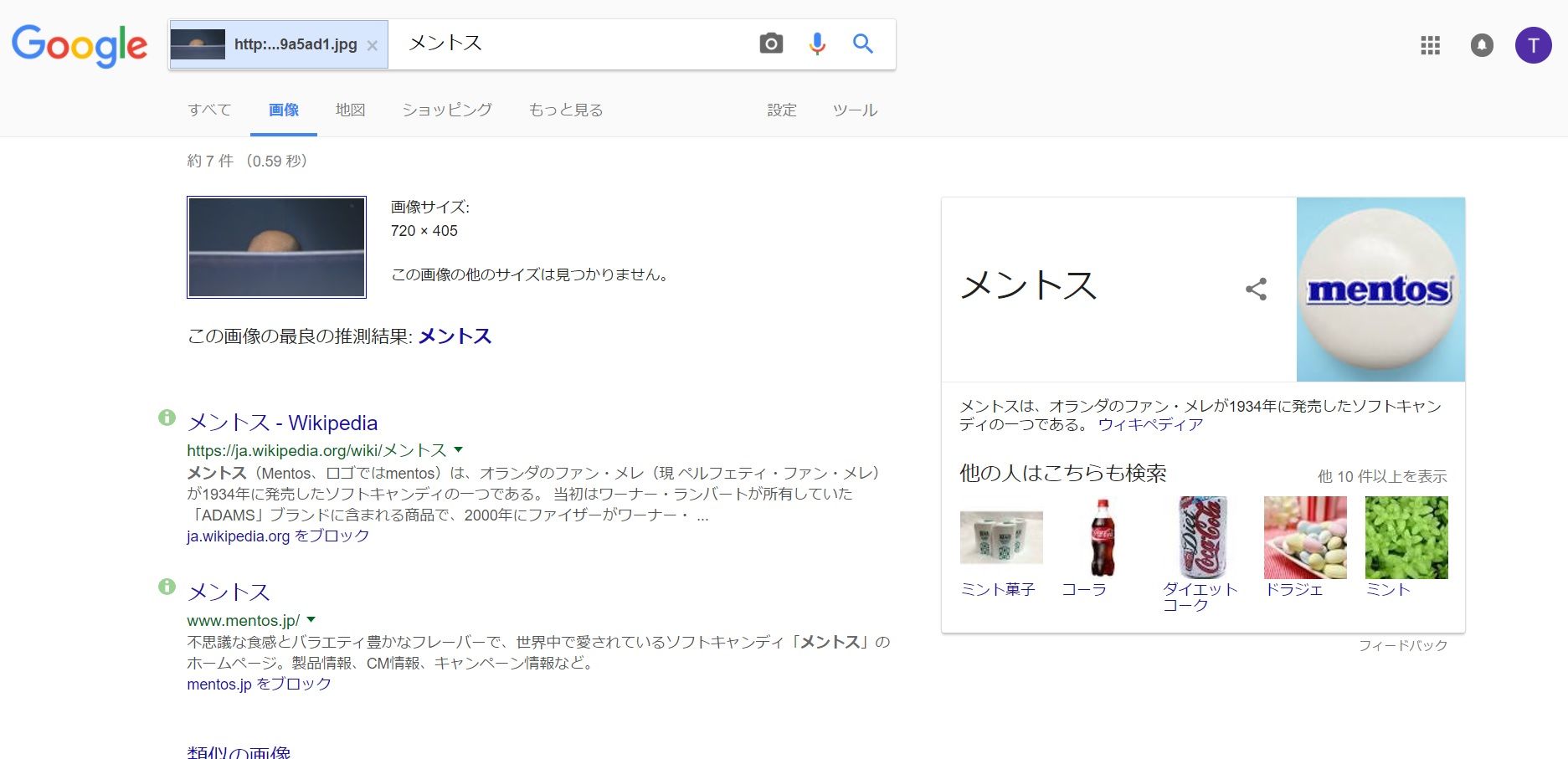Open search by image camera icon
The image size is (1568, 759).
tap(771, 44)
